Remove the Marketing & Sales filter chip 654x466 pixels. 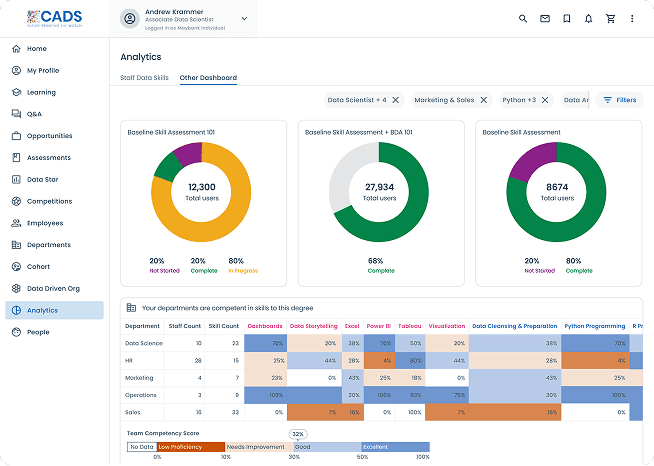point(484,100)
